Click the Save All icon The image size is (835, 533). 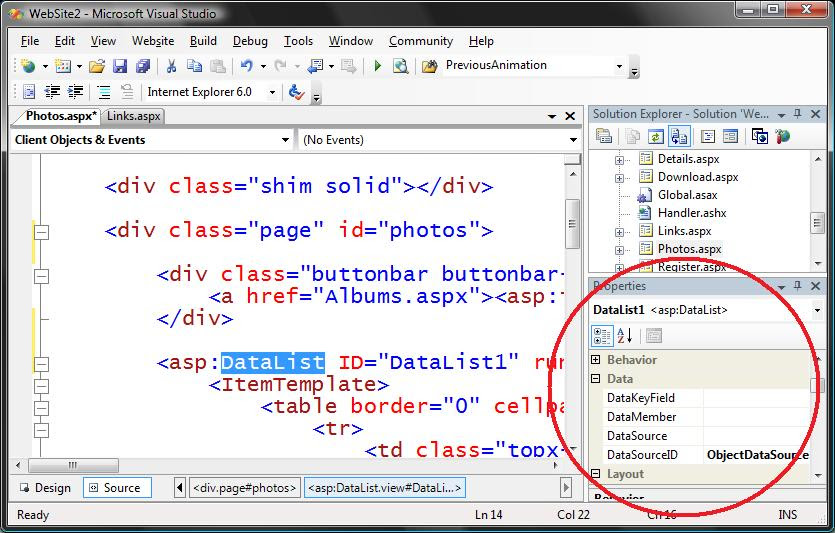pos(143,66)
